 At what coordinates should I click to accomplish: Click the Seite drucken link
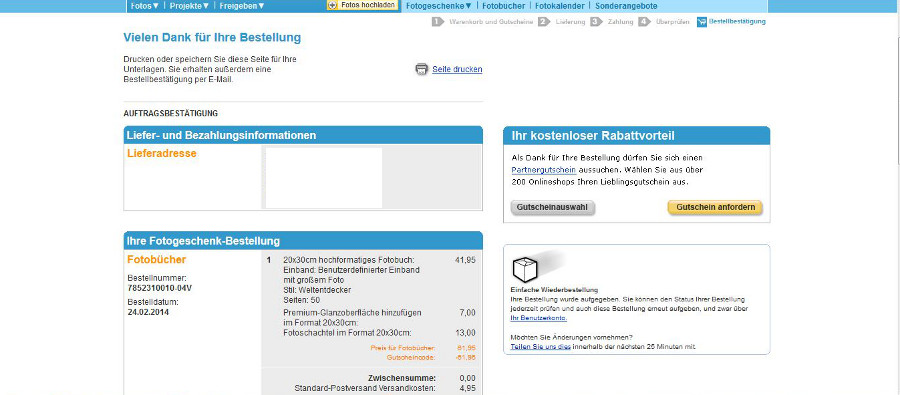click(x=457, y=69)
